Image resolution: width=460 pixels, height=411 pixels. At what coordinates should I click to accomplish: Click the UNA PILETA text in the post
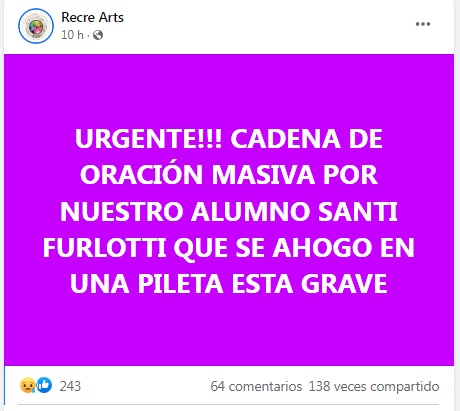coord(147,284)
